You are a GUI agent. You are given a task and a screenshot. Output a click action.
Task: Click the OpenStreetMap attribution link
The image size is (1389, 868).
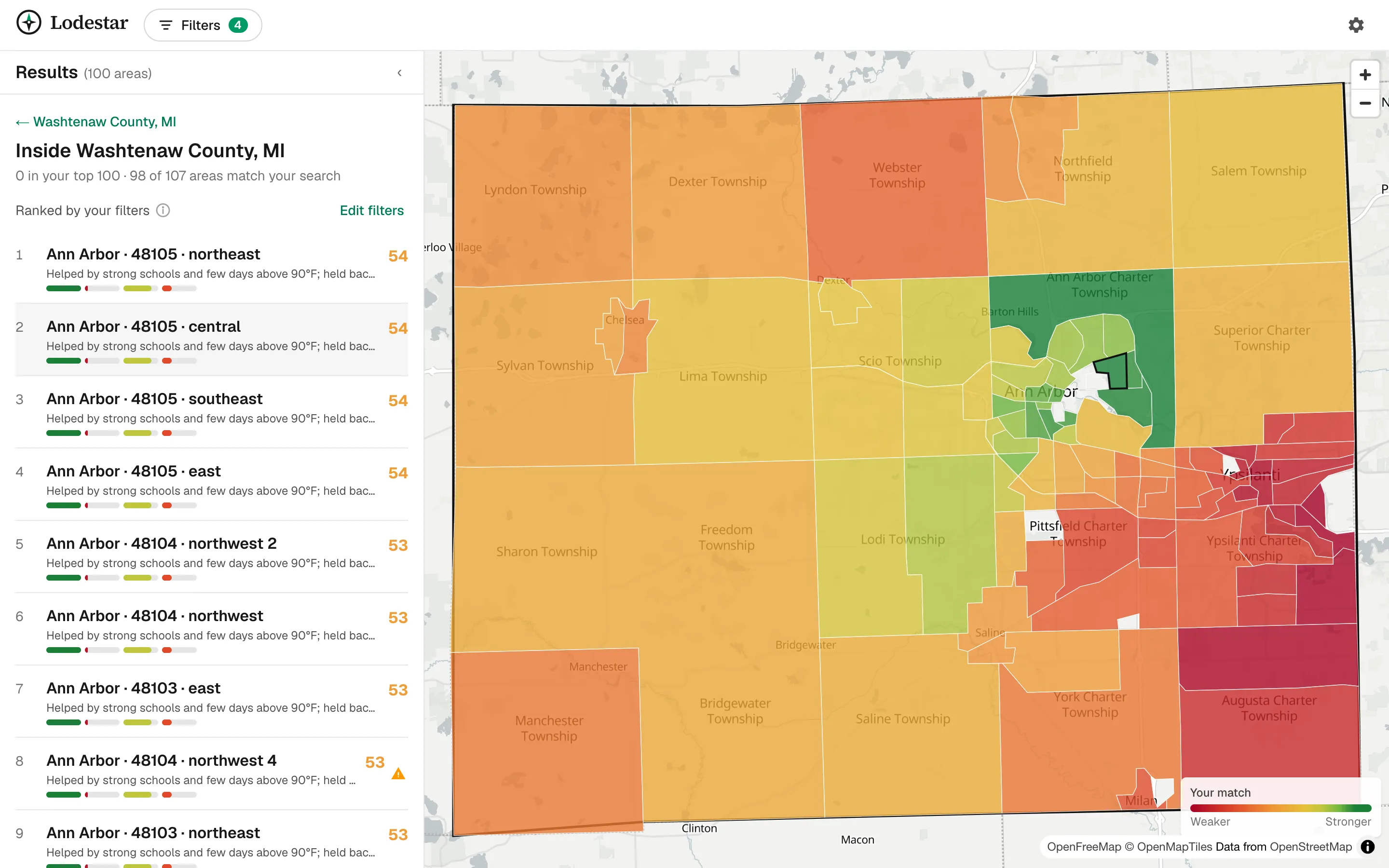pyautogui.click(x=1310, y=847)
